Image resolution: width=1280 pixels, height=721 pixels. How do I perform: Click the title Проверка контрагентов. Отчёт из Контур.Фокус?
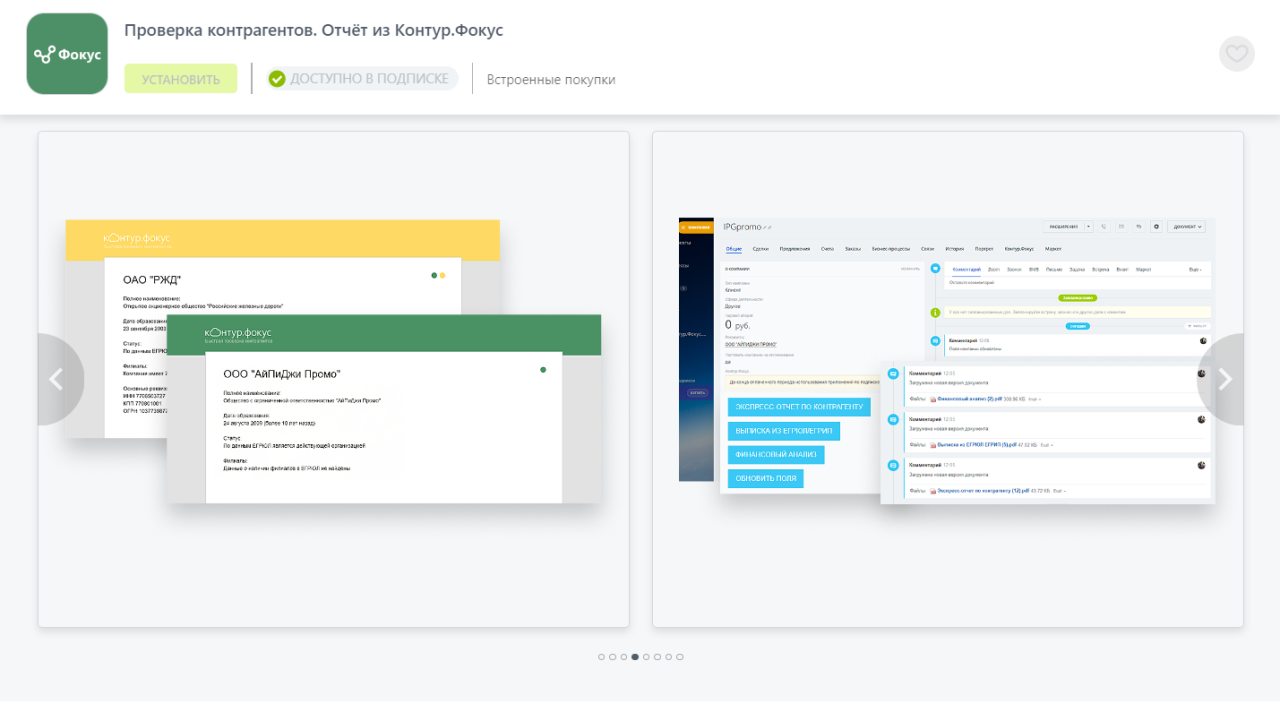click(x=314, y=30)
